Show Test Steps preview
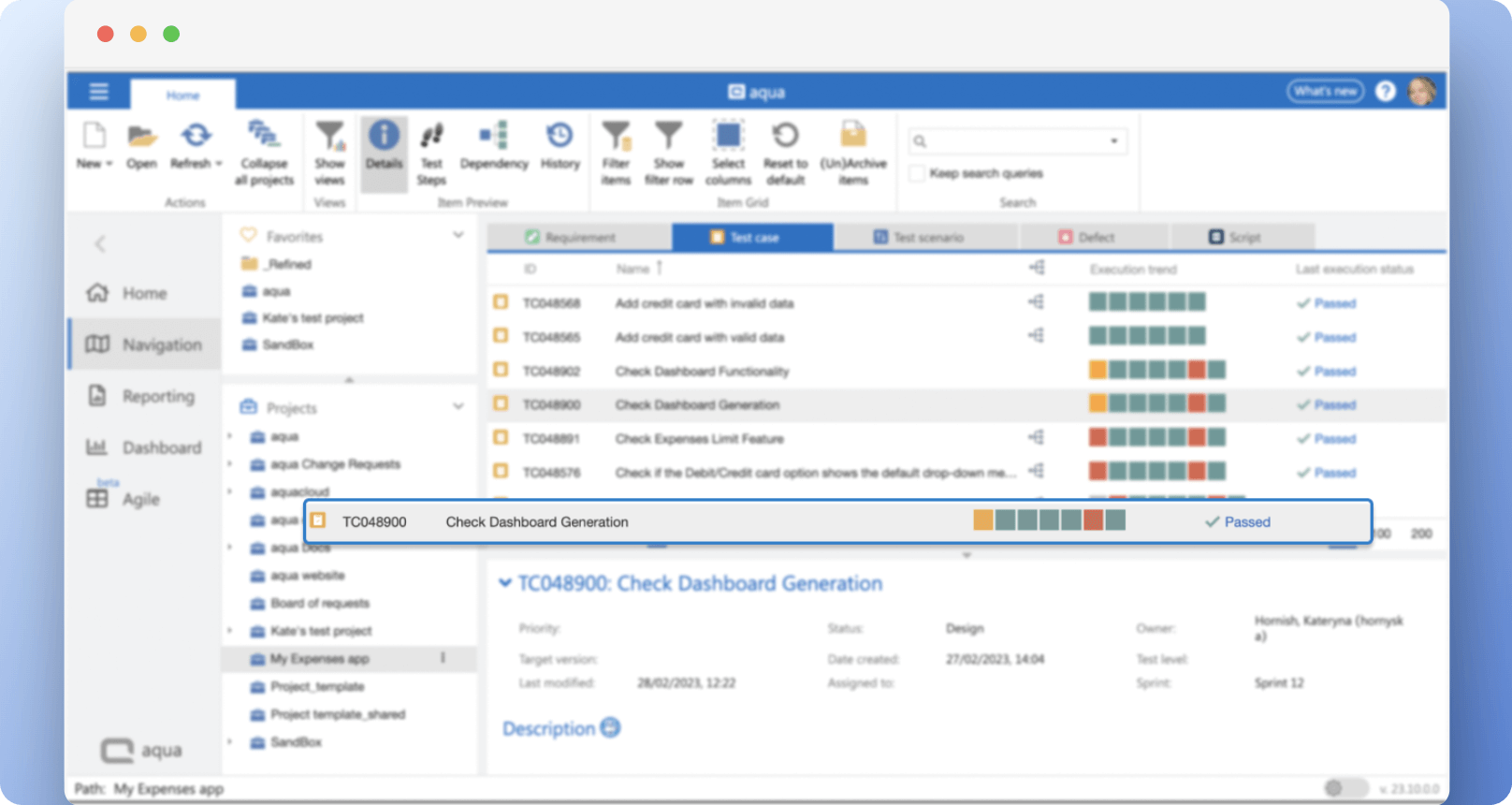This screenshot has height=805, width=1512. click(x=431, y=136)
